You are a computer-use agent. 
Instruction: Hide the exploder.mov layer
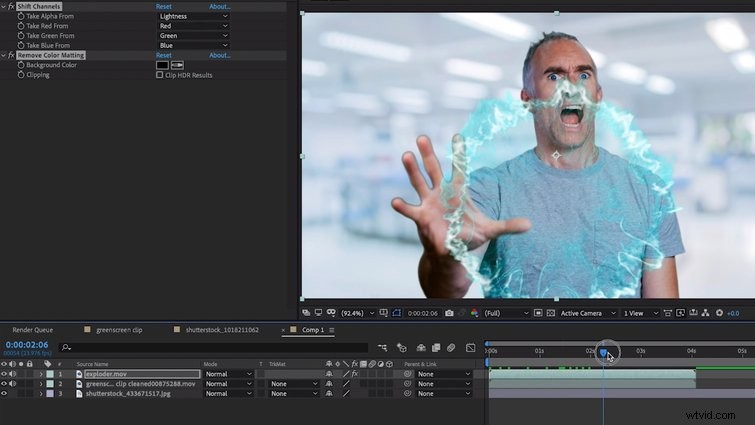pyautogui.click(x=4, y=374)
